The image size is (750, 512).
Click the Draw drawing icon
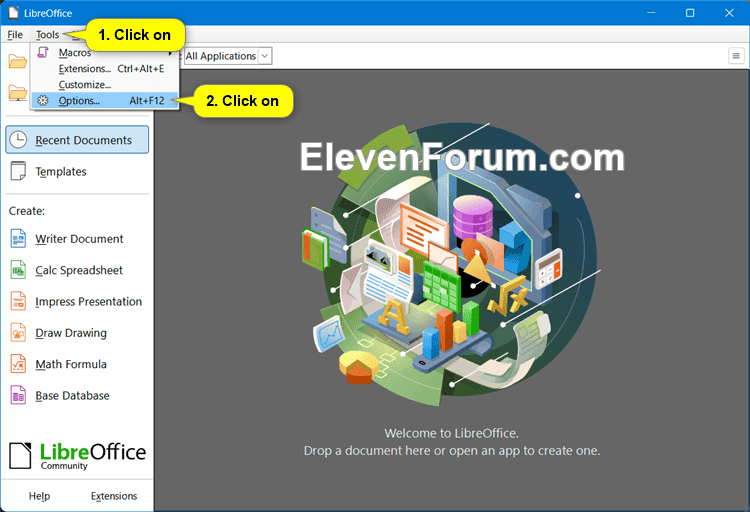coord(18,333)
